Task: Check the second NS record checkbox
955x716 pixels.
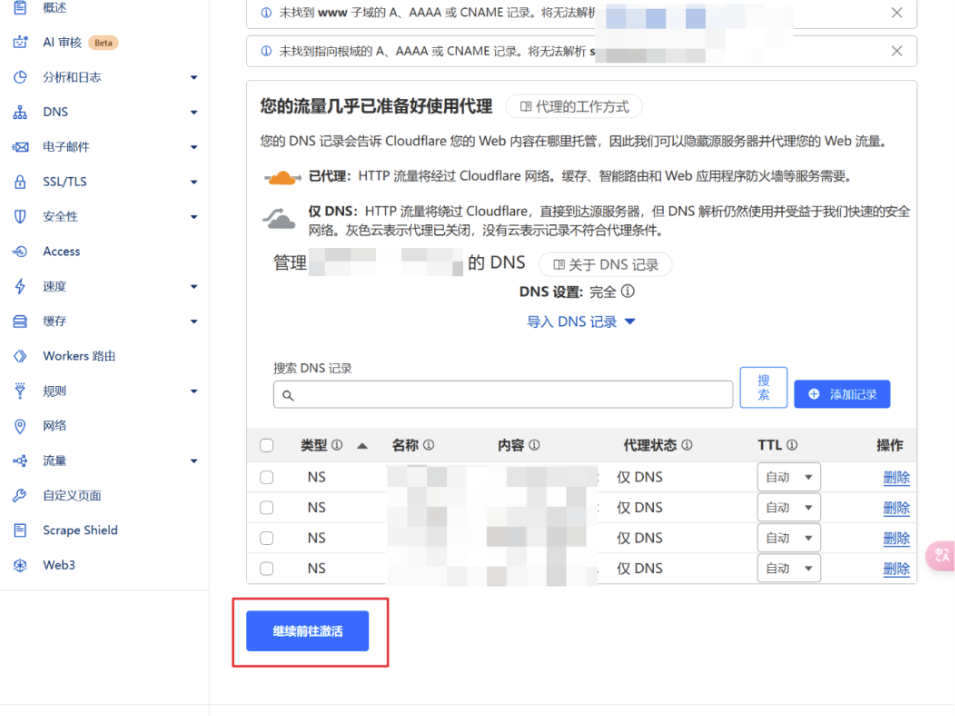Action: [267, 507]
